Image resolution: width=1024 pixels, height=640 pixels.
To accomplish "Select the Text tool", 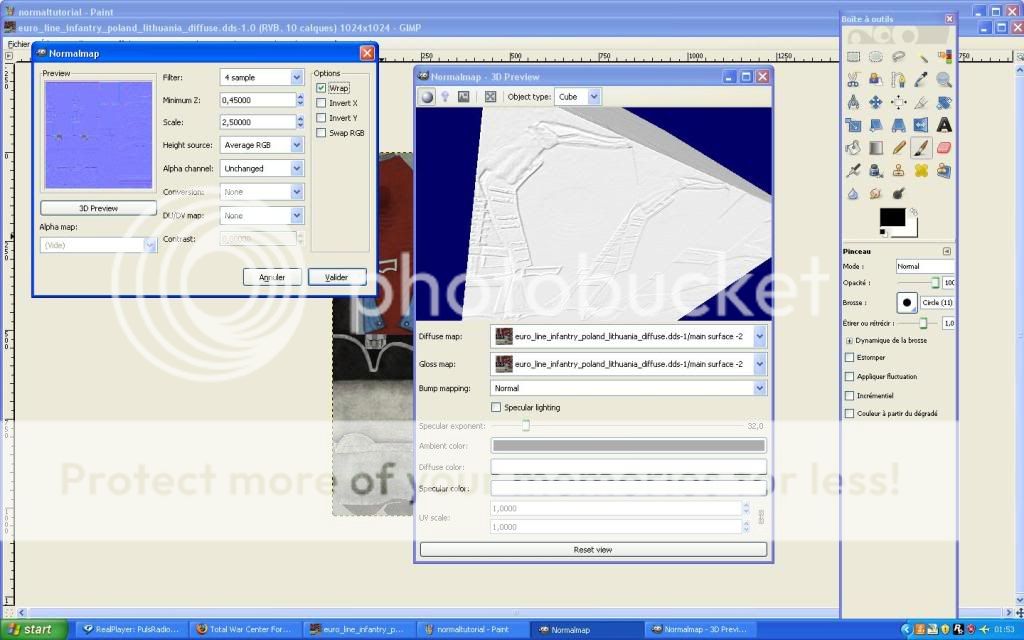I will (944, 125).
